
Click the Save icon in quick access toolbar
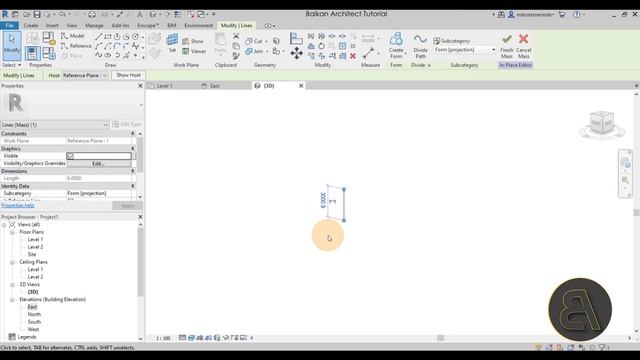(37, 14)
